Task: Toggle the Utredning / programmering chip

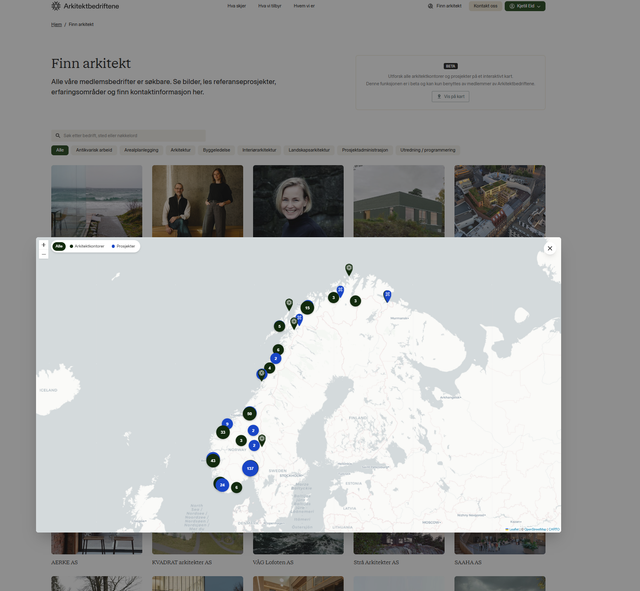Action: click(428, 150)
